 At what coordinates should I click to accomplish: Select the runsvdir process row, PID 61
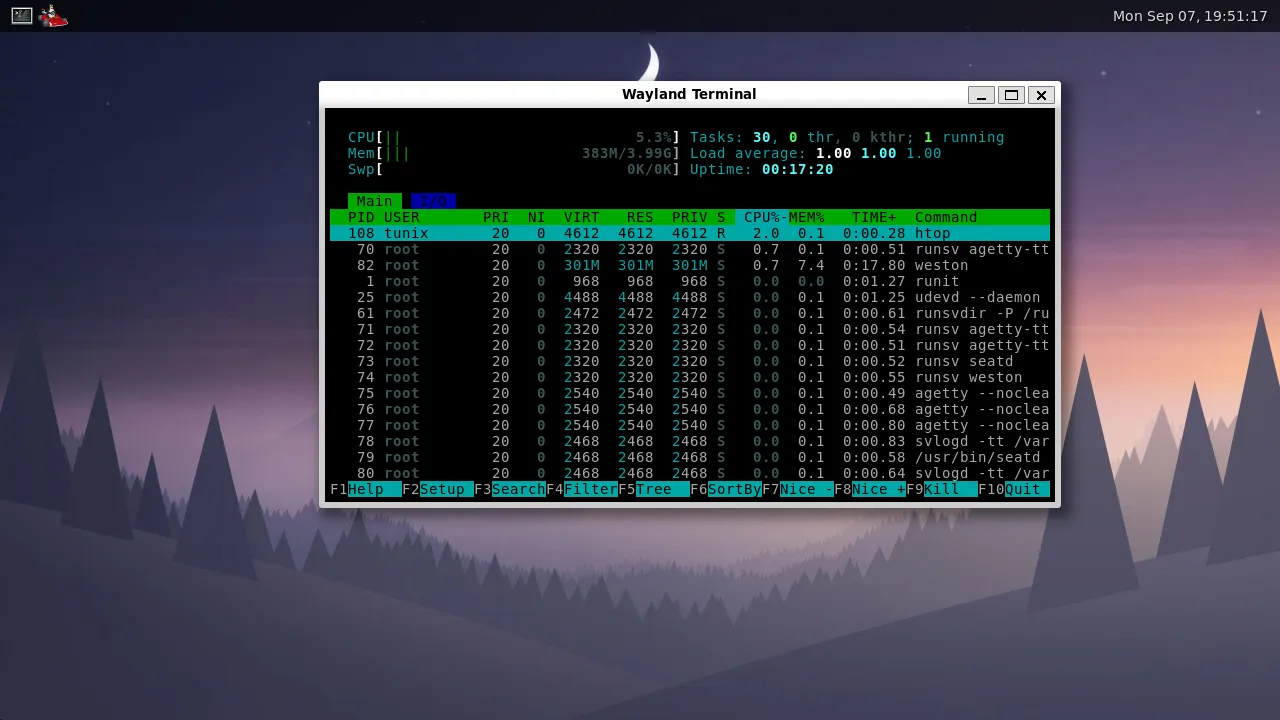(x=690, y=313)
